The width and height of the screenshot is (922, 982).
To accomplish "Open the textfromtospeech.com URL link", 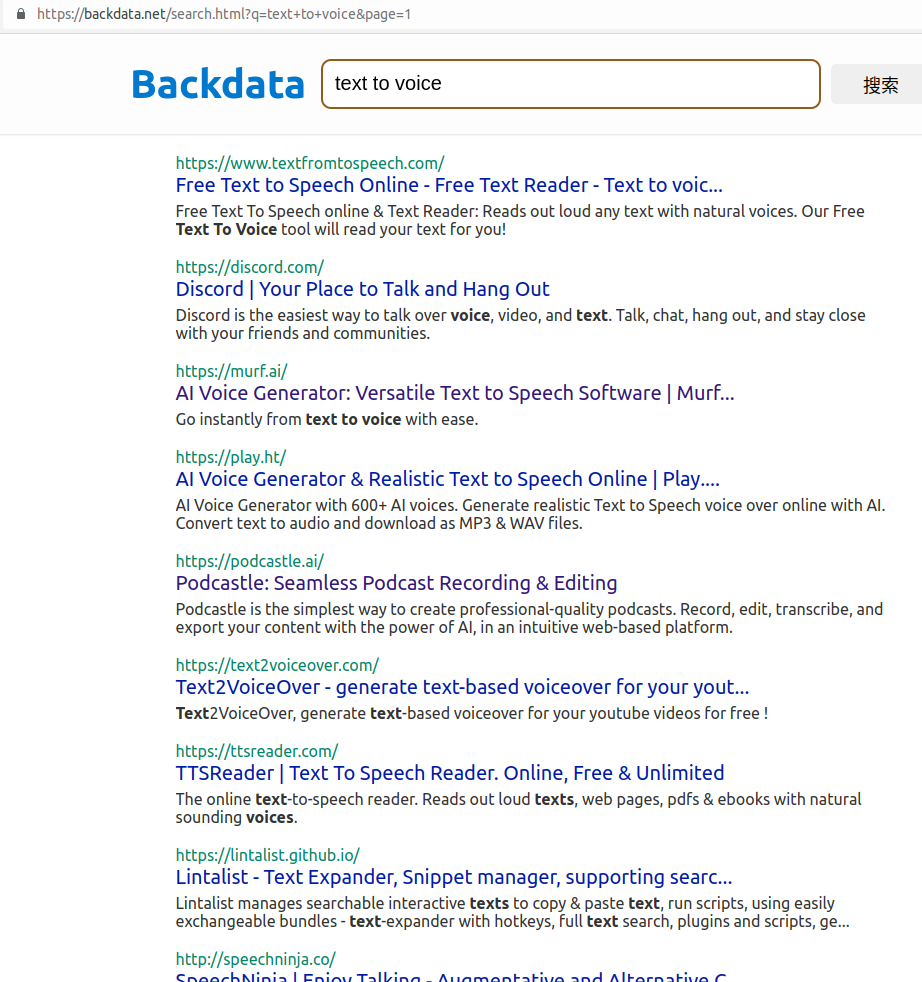I will [x=310, y=163].
